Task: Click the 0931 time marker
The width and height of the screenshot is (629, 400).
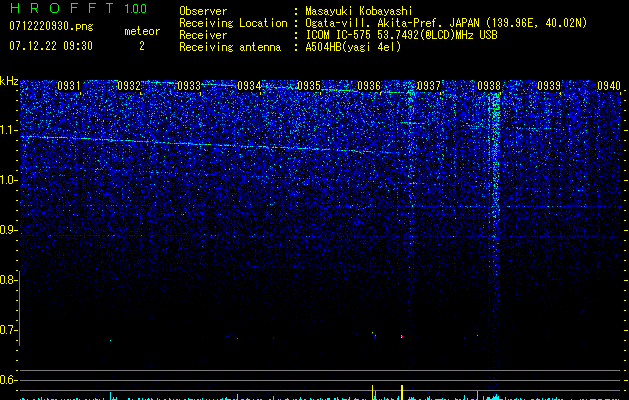Action: (69, 85)
